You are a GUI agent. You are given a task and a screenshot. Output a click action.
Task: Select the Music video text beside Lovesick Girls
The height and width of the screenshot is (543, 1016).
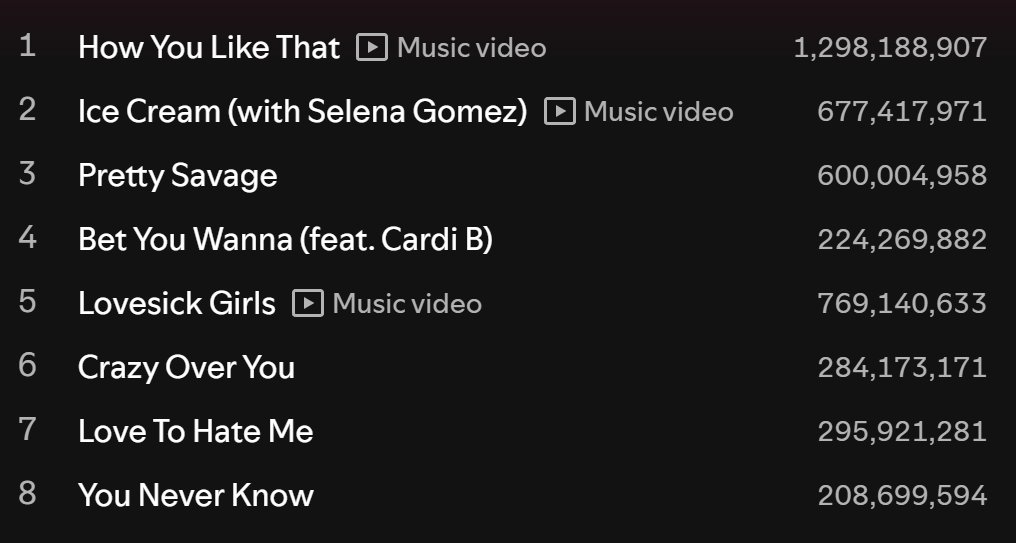click(407, 303)
